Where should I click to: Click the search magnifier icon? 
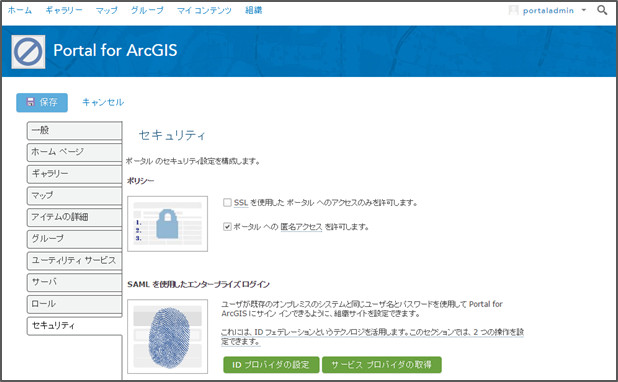[x=602, y=10]
